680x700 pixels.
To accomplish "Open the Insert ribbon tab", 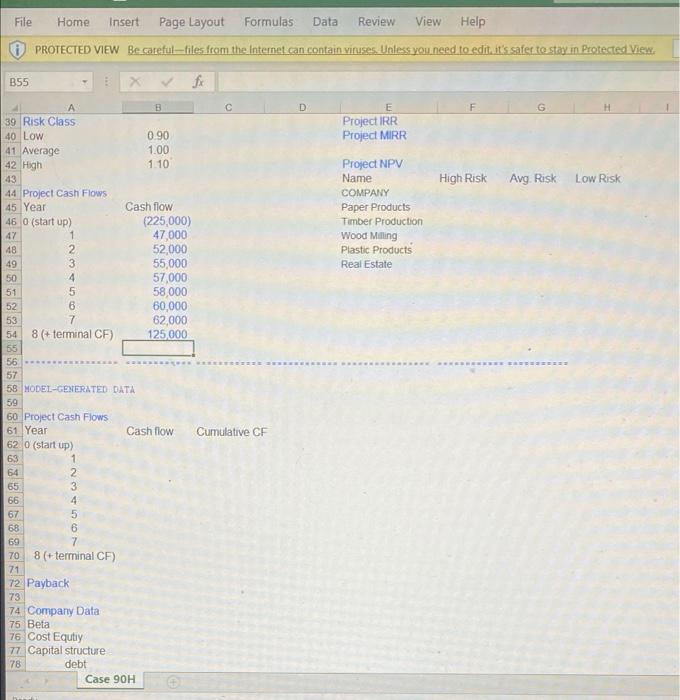I will click(124, 22).
